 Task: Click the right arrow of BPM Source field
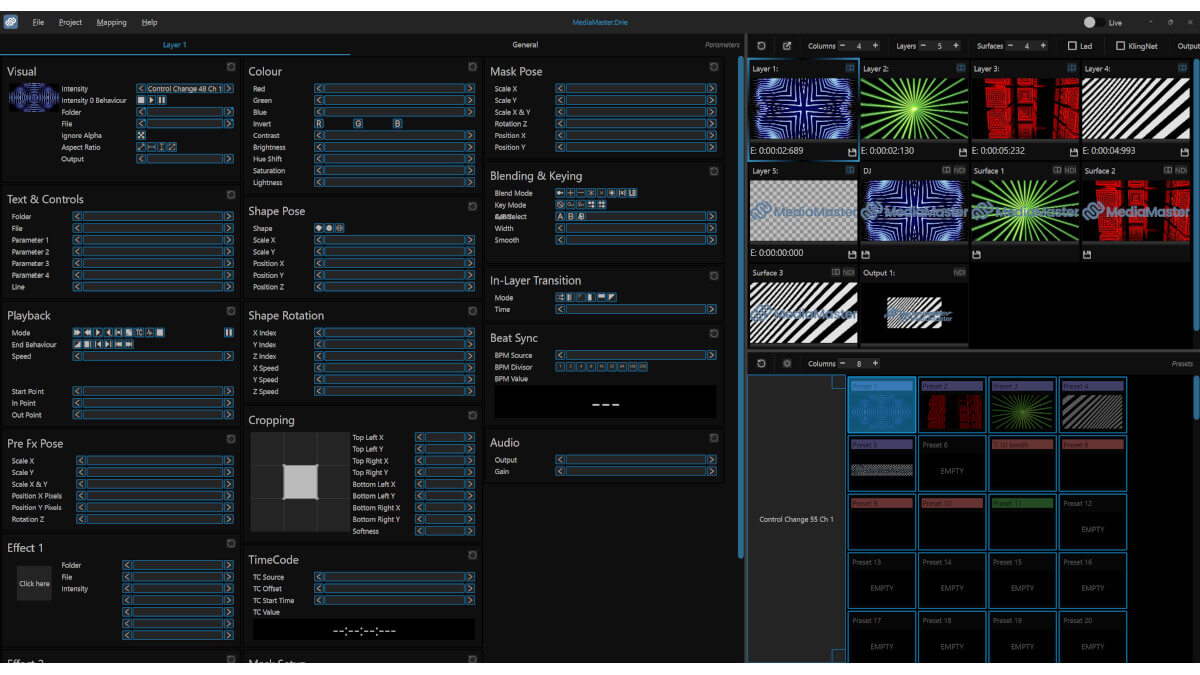click(711, 355)
